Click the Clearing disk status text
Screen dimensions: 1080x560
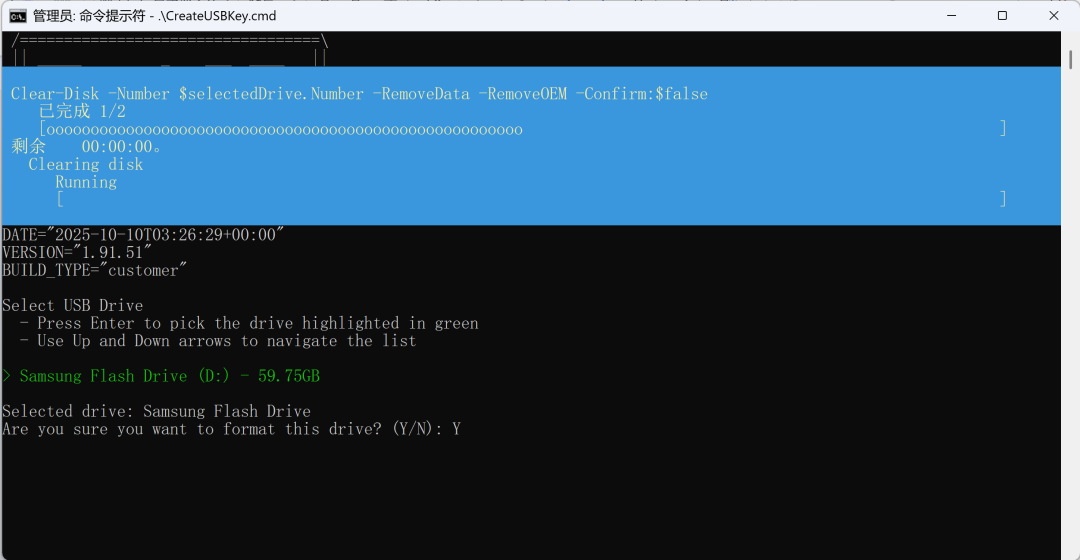85,165
